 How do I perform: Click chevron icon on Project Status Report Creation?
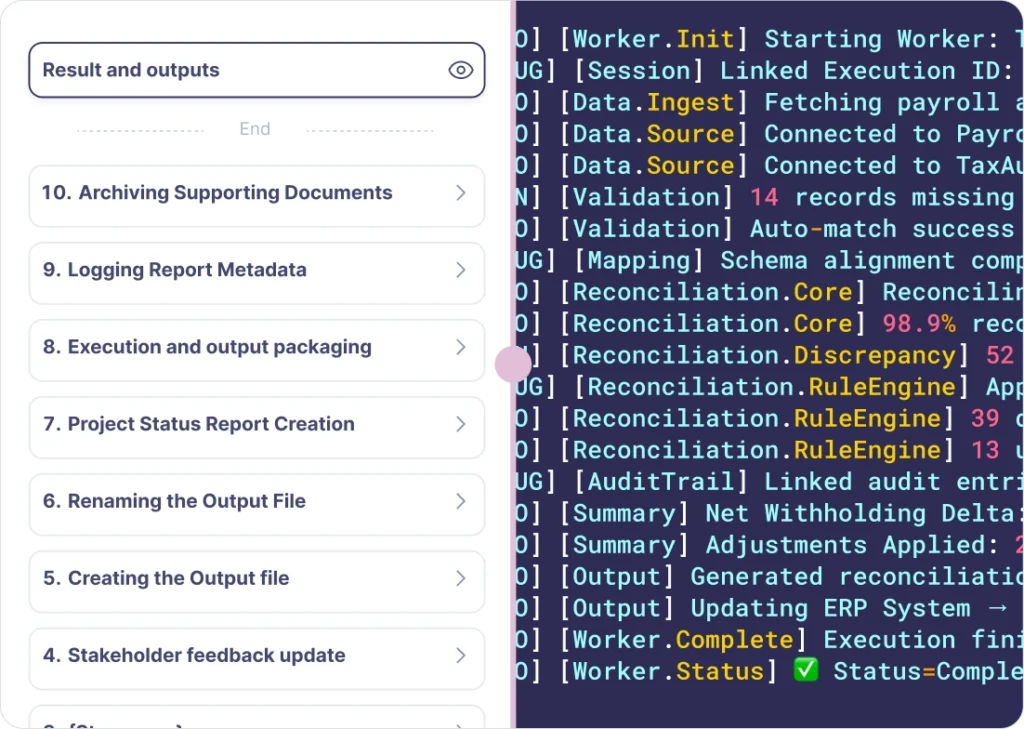click(x=461, y=424)
